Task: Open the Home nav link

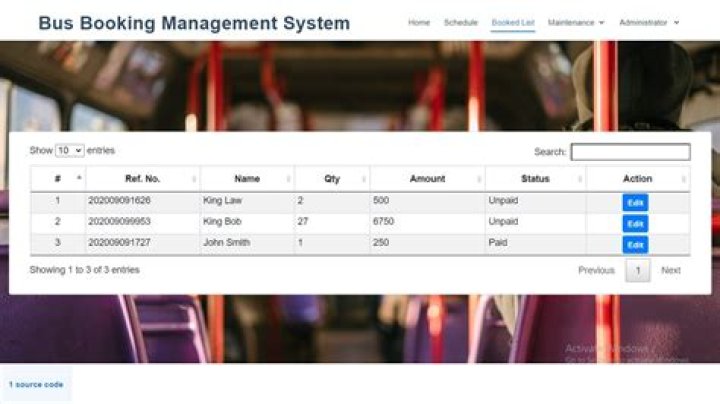Action: (x=419, y=22)
